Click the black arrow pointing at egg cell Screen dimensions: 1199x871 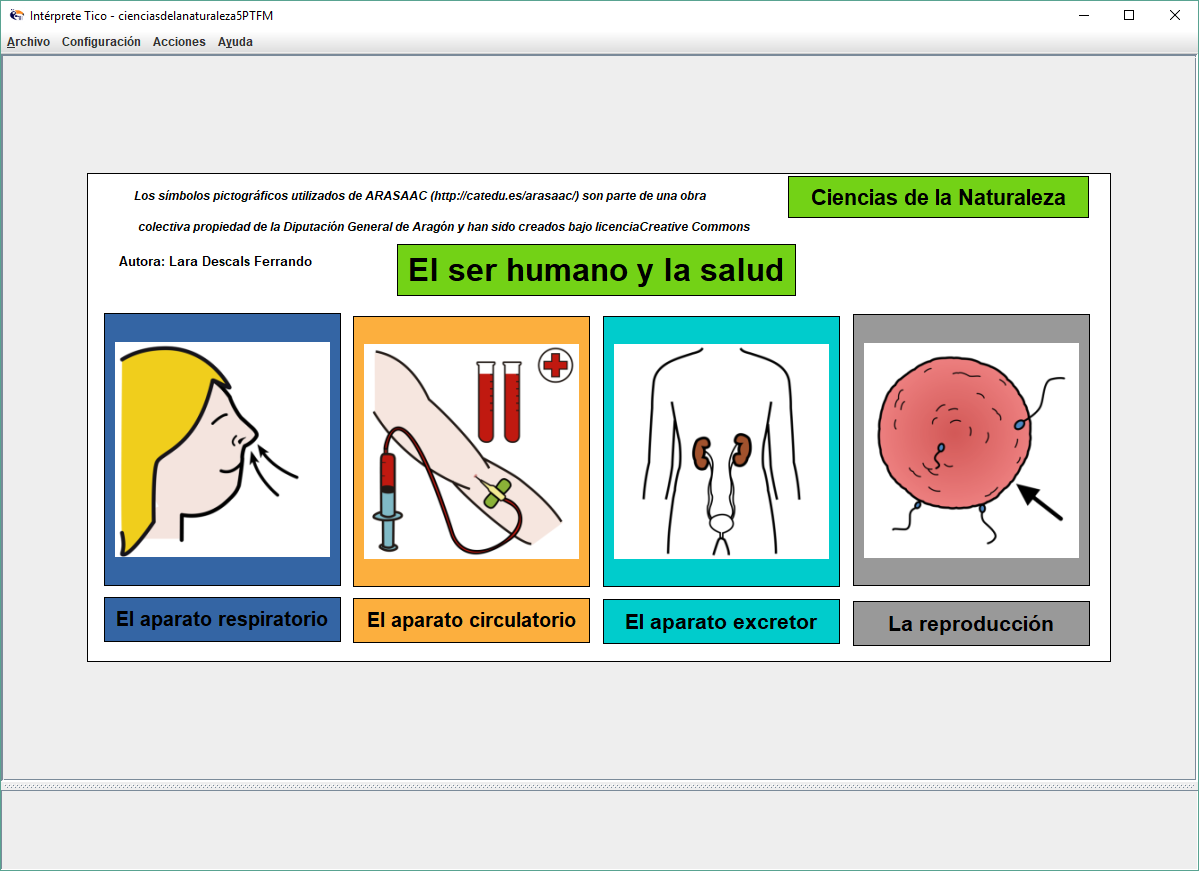[1040, 502]
